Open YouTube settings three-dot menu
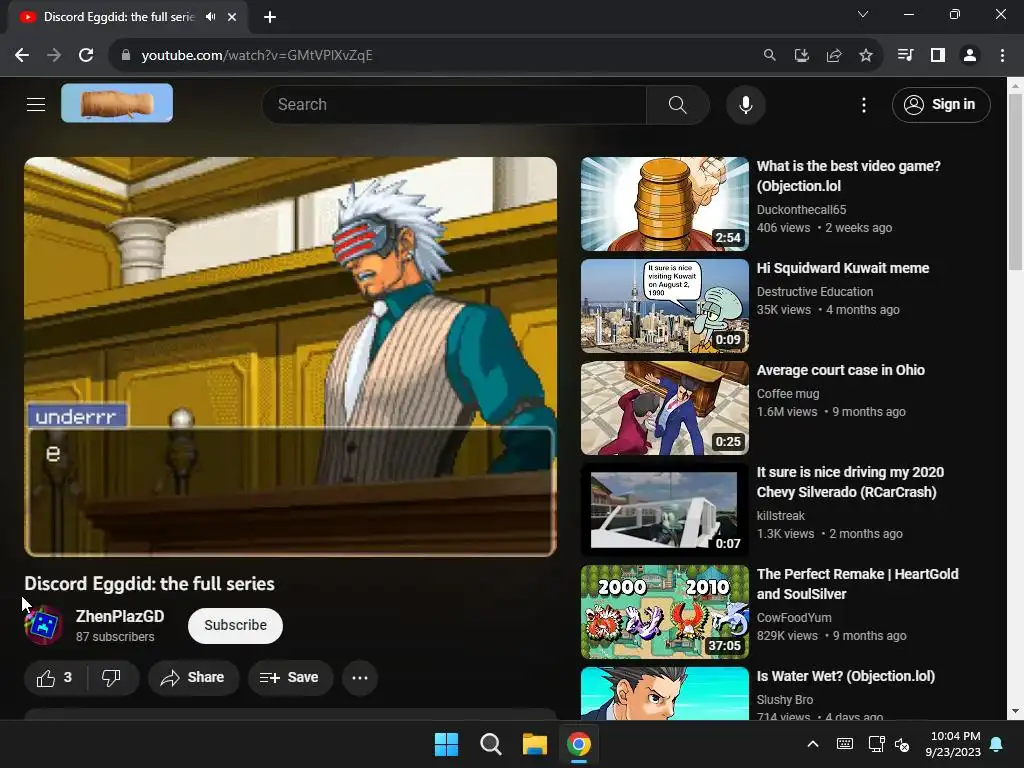 863,104
